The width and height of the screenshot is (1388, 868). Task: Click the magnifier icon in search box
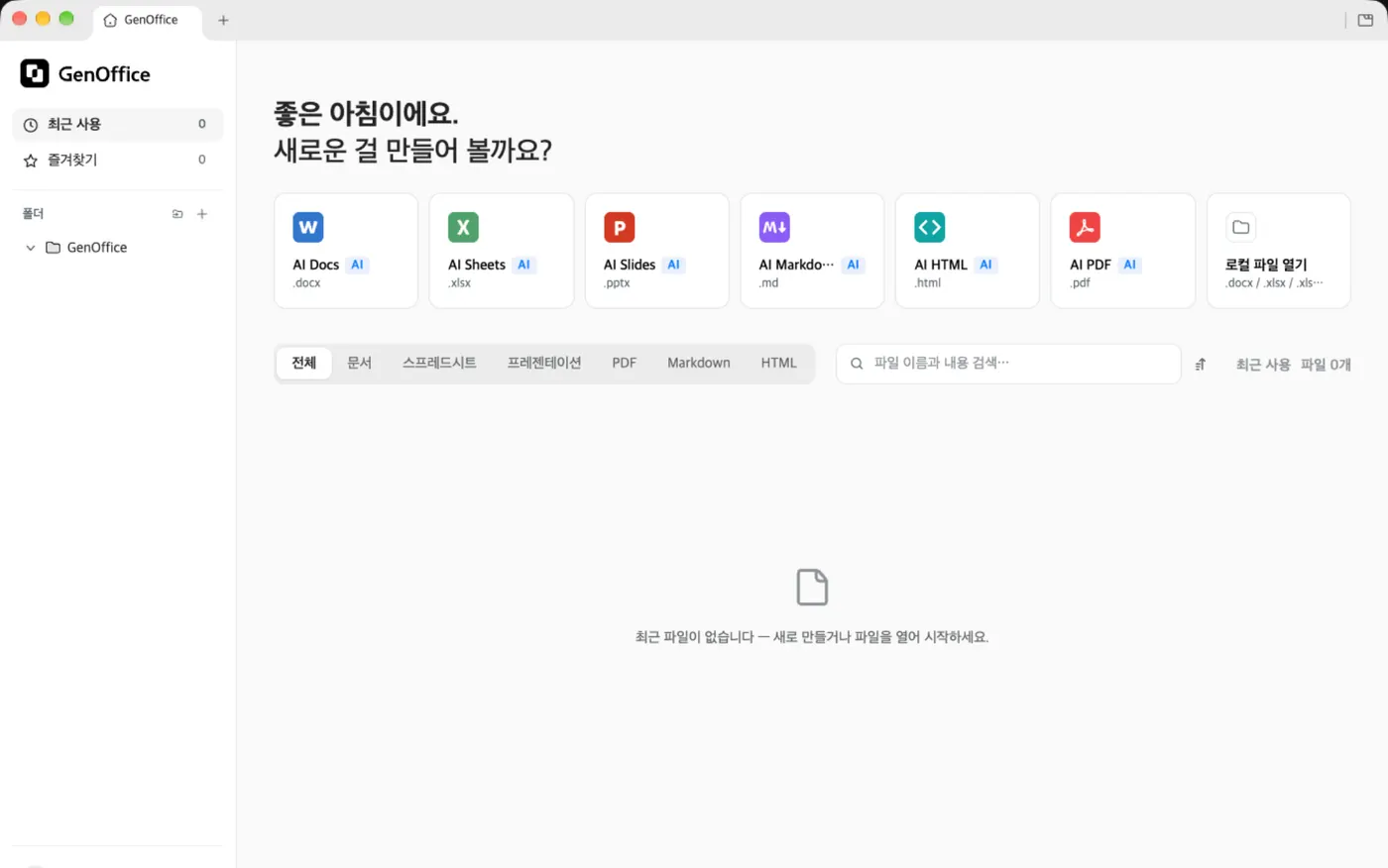pyautogui.click(x=857, y=364)
